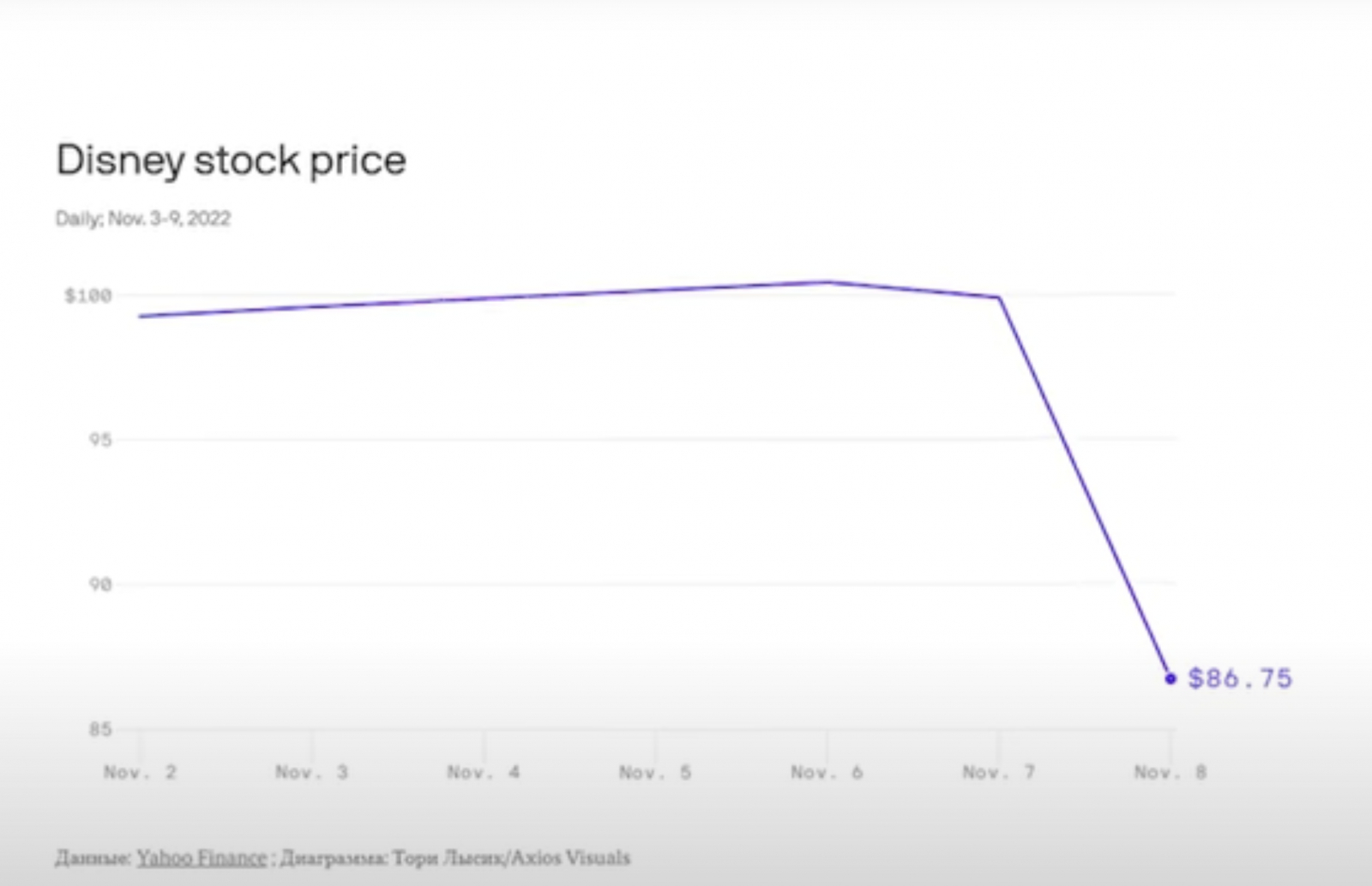
Task: Click the line's starting point above Nov. 2
Action: pos(141,316)
